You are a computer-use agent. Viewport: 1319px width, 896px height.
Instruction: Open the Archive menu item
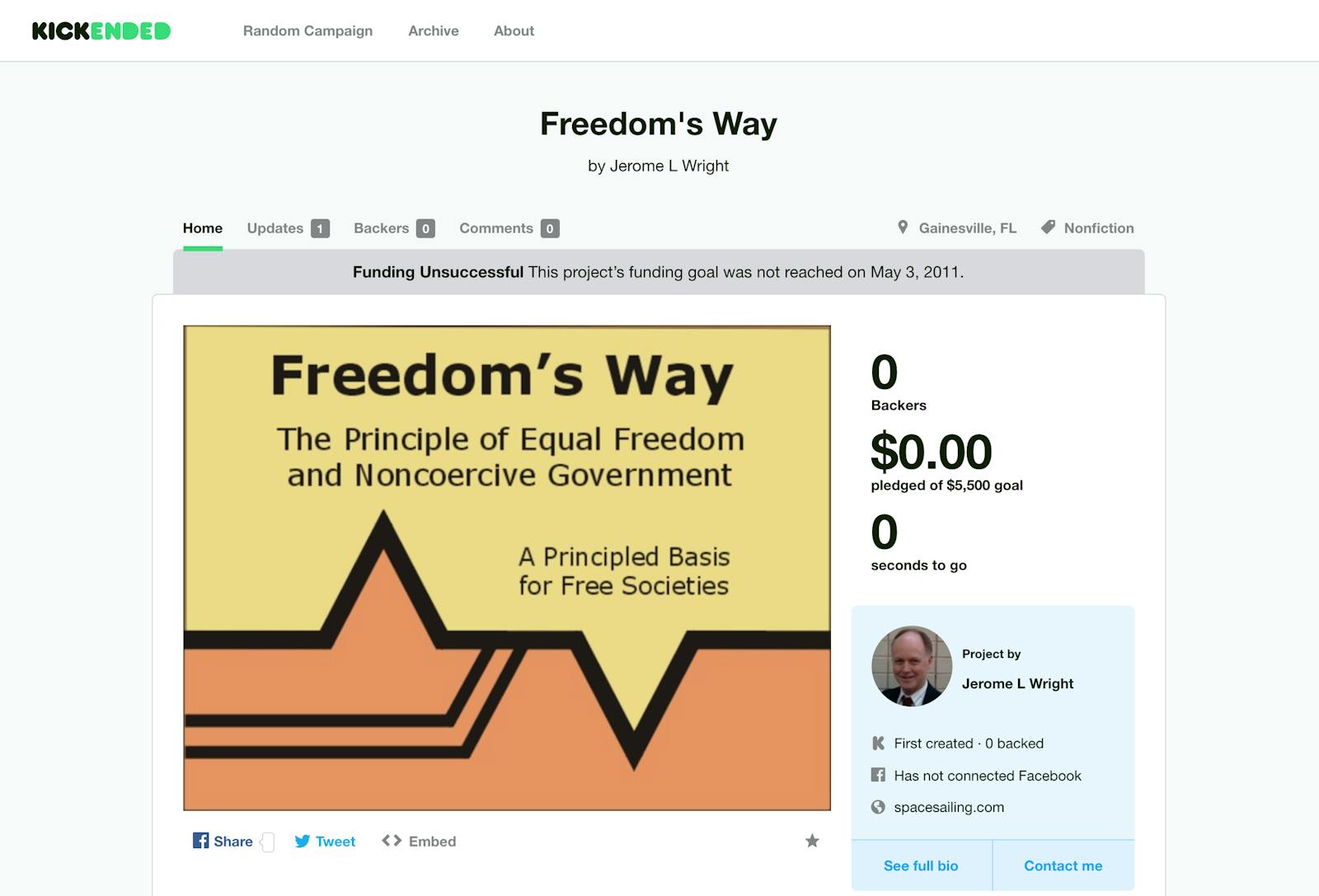click(434, 31)
